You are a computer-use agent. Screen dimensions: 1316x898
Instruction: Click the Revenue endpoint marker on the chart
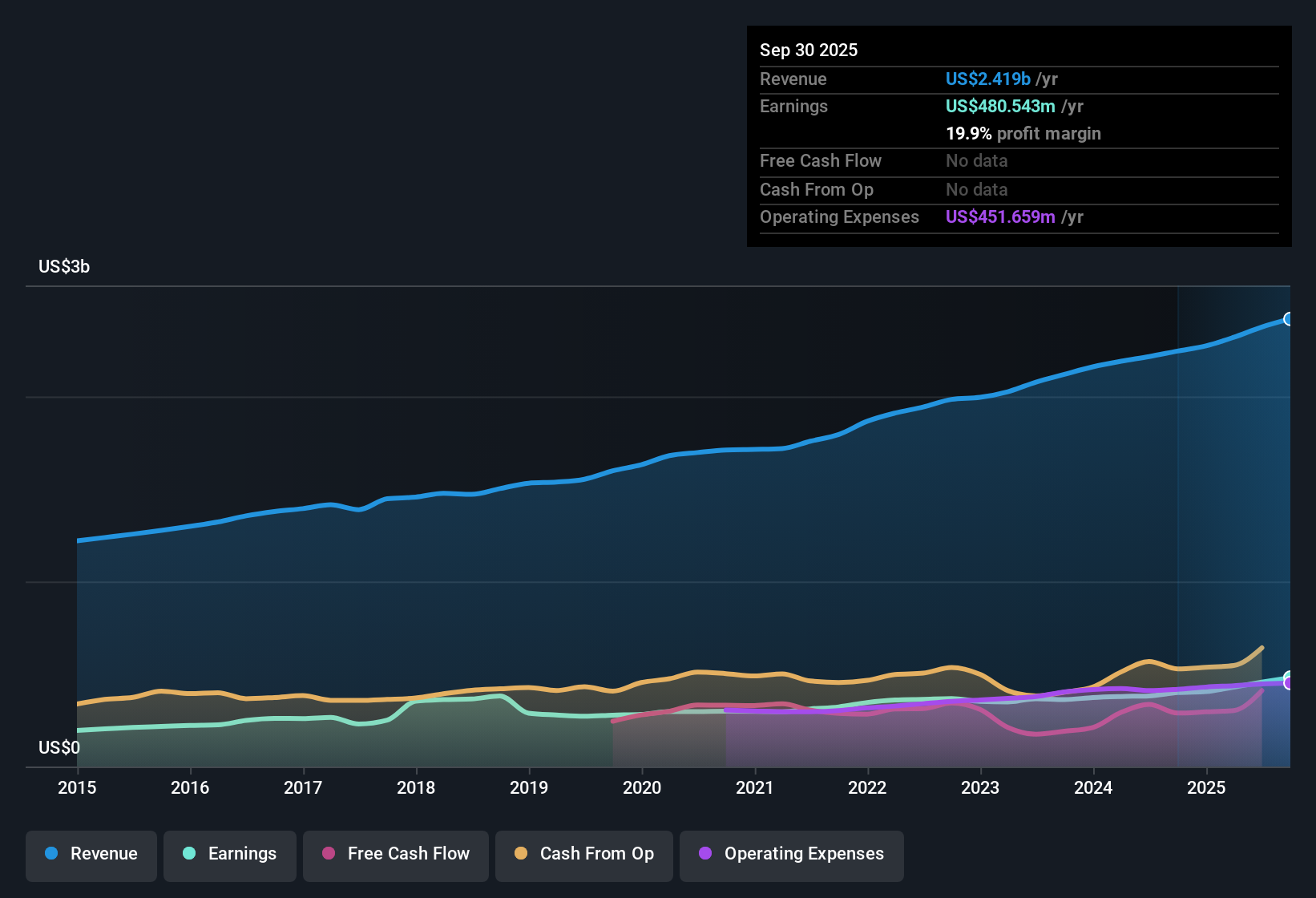[1288, 319]
